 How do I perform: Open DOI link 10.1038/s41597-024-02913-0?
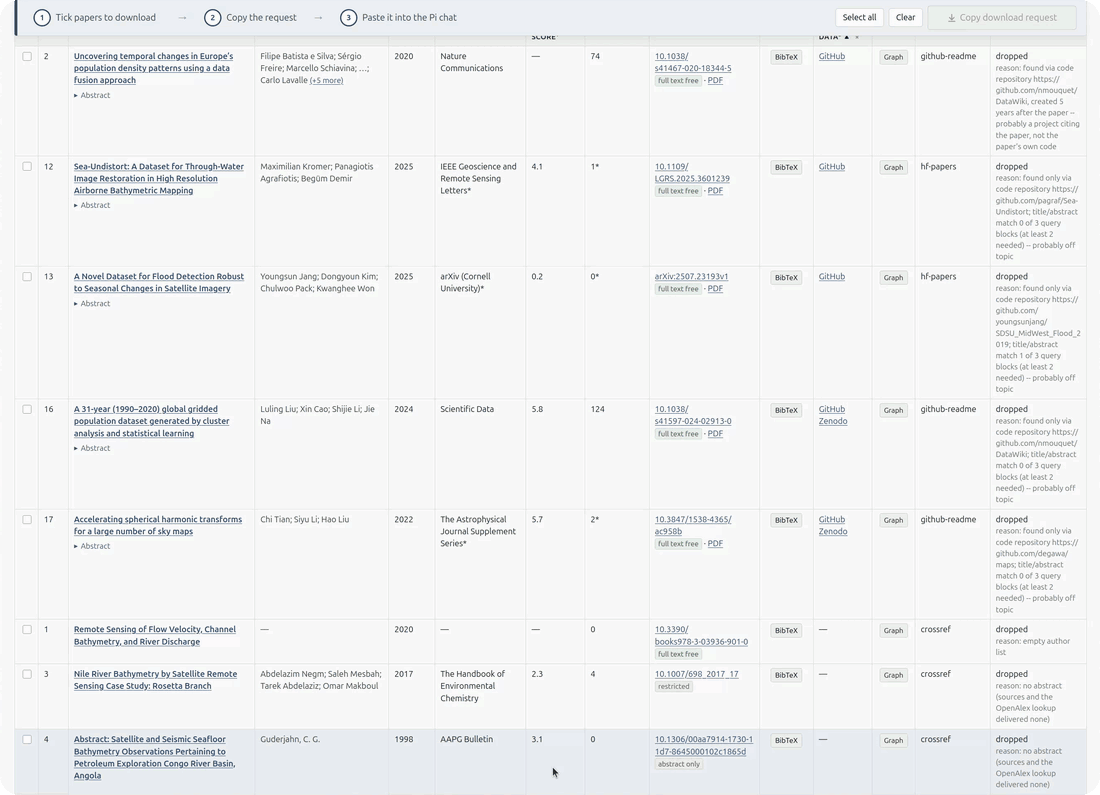tap(692, 415)
